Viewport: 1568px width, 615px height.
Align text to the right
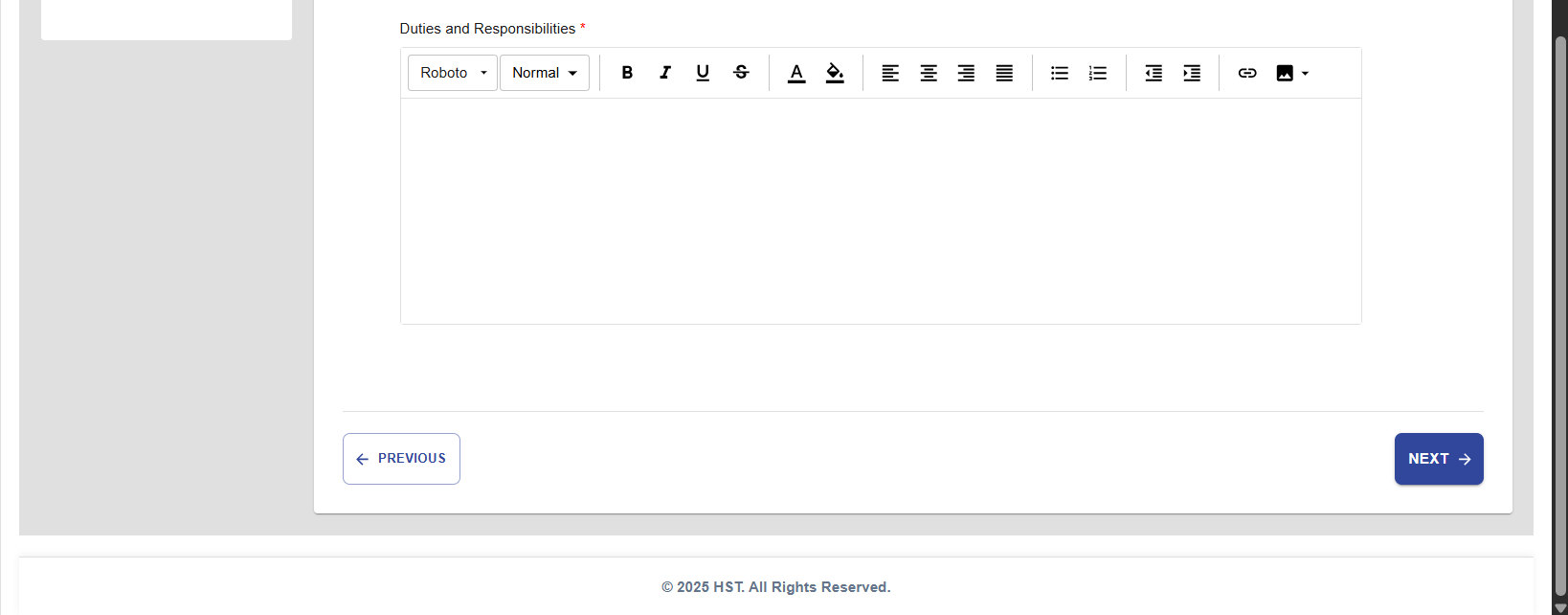point(966,73)
